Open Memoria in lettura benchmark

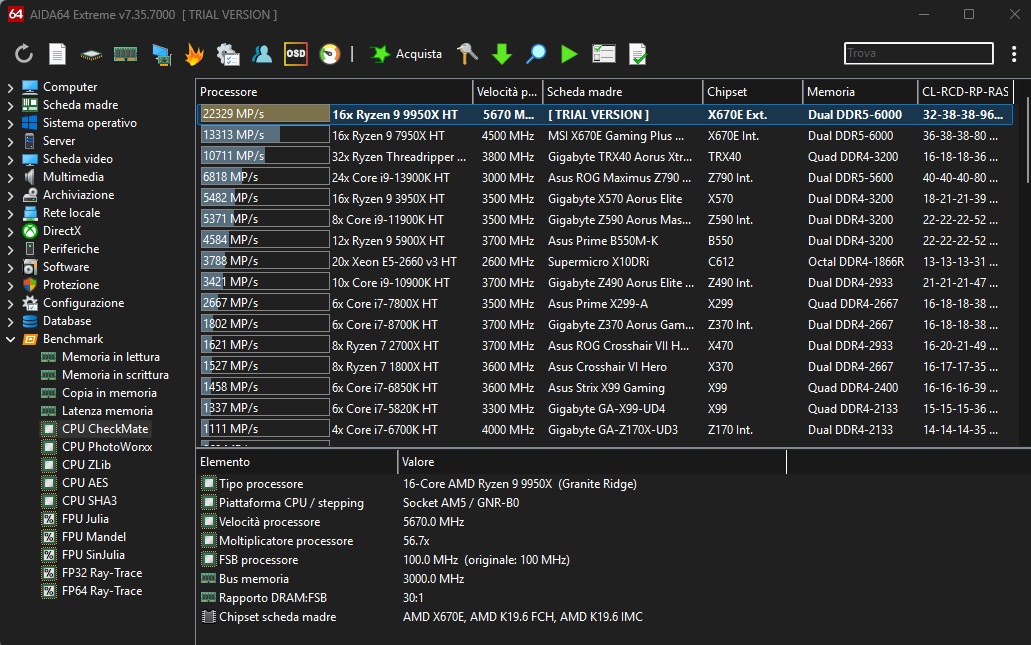[110, 357]
